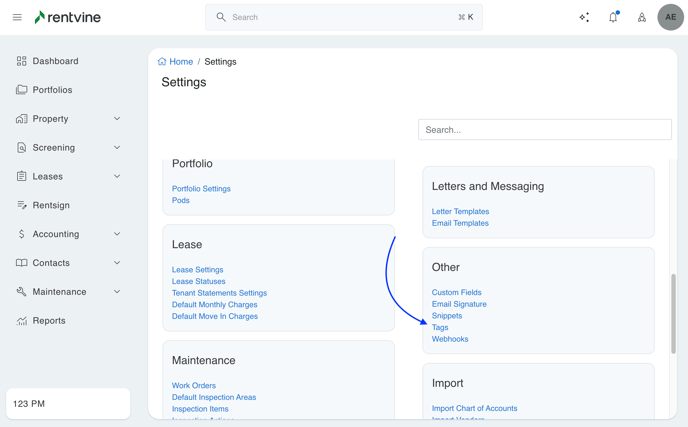The width and height of the screenshot is (688, 427).
Task: Open Rentsign in the sidebar
Action: pyautogui.click(x=51, y=205)
